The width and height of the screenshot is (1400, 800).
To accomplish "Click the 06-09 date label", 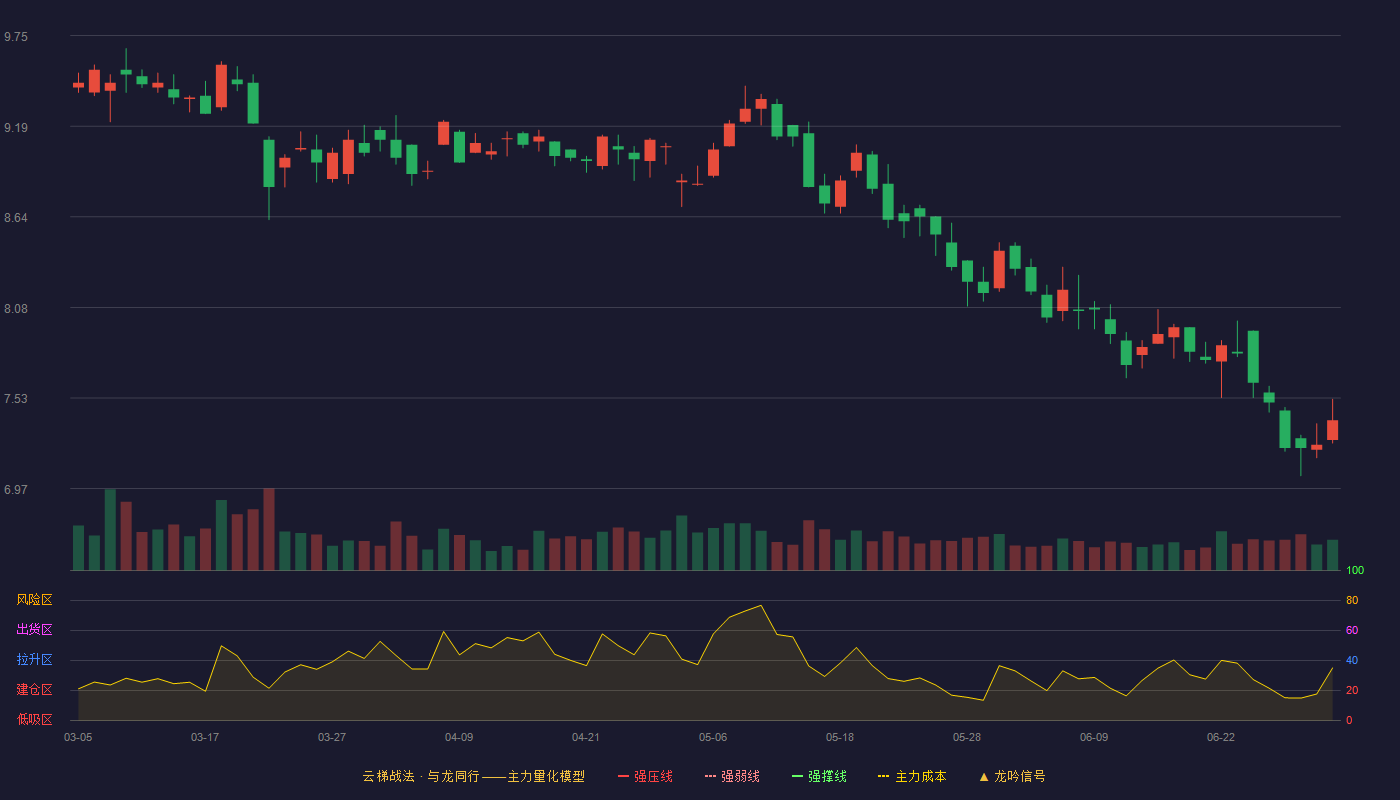I will [x=1094, y=737].
